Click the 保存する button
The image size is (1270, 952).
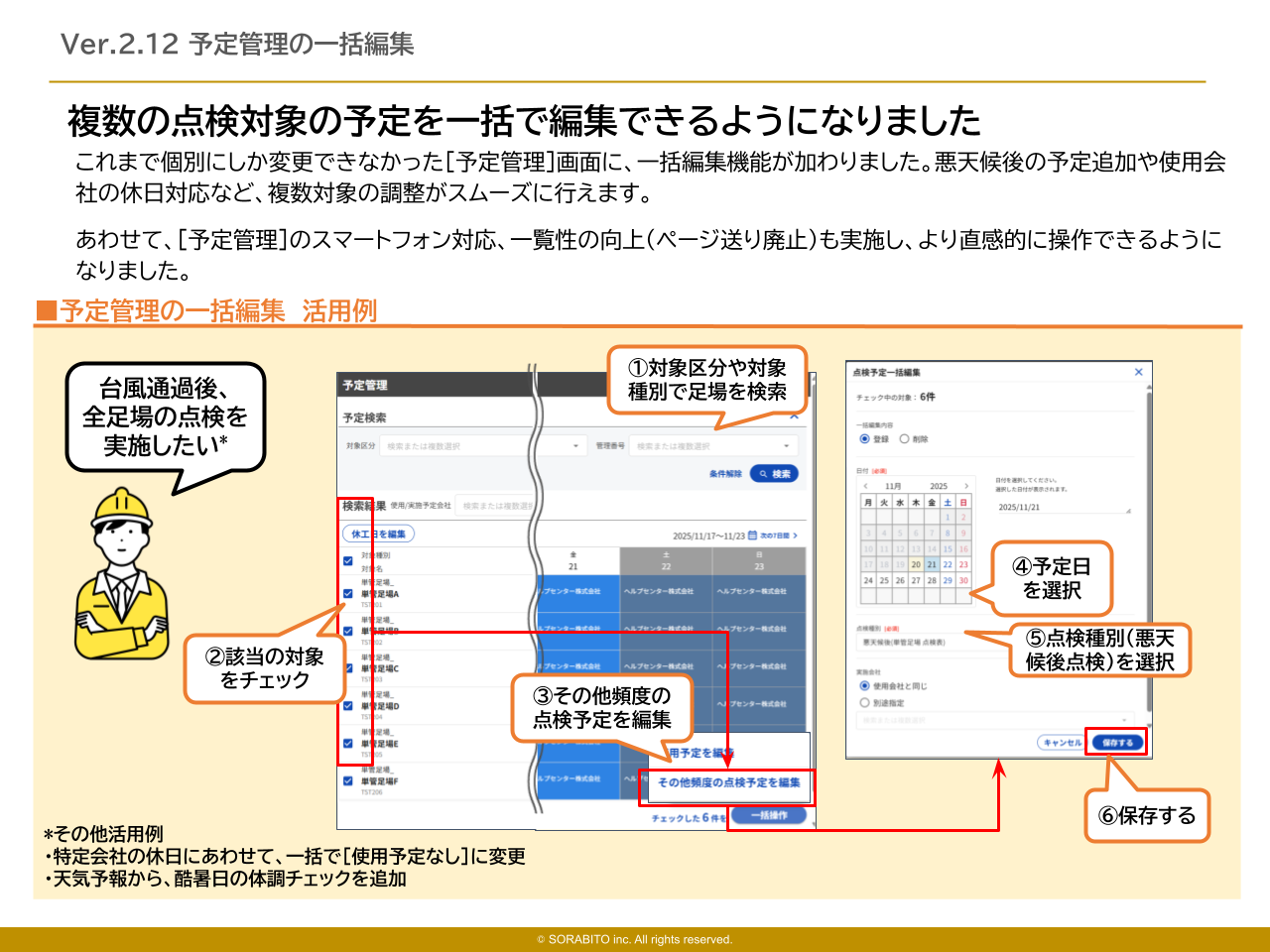(x=1117, y=742)
